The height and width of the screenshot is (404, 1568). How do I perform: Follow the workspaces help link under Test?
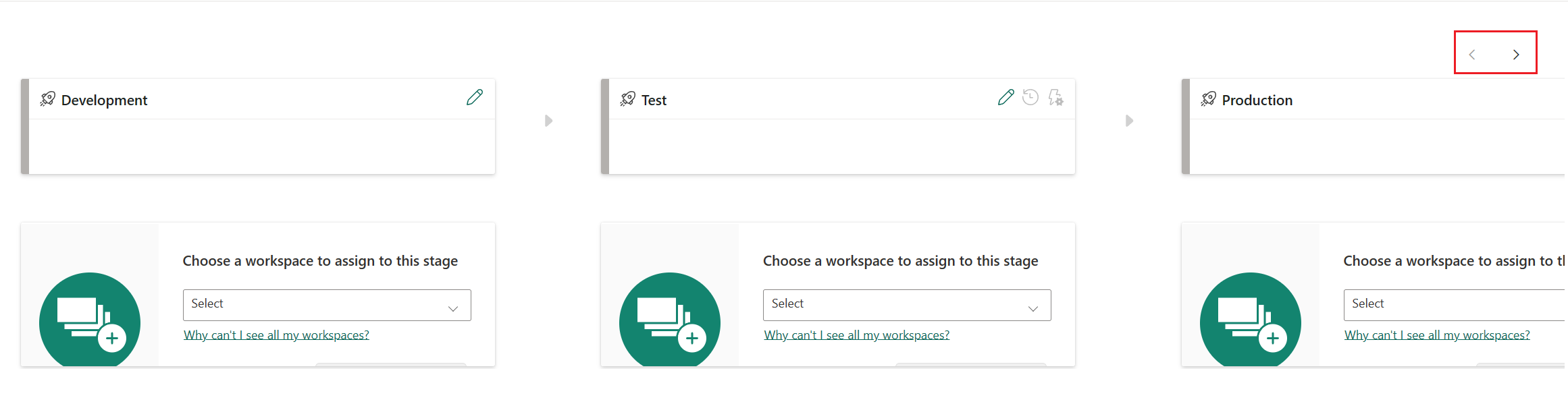point(856,335)
